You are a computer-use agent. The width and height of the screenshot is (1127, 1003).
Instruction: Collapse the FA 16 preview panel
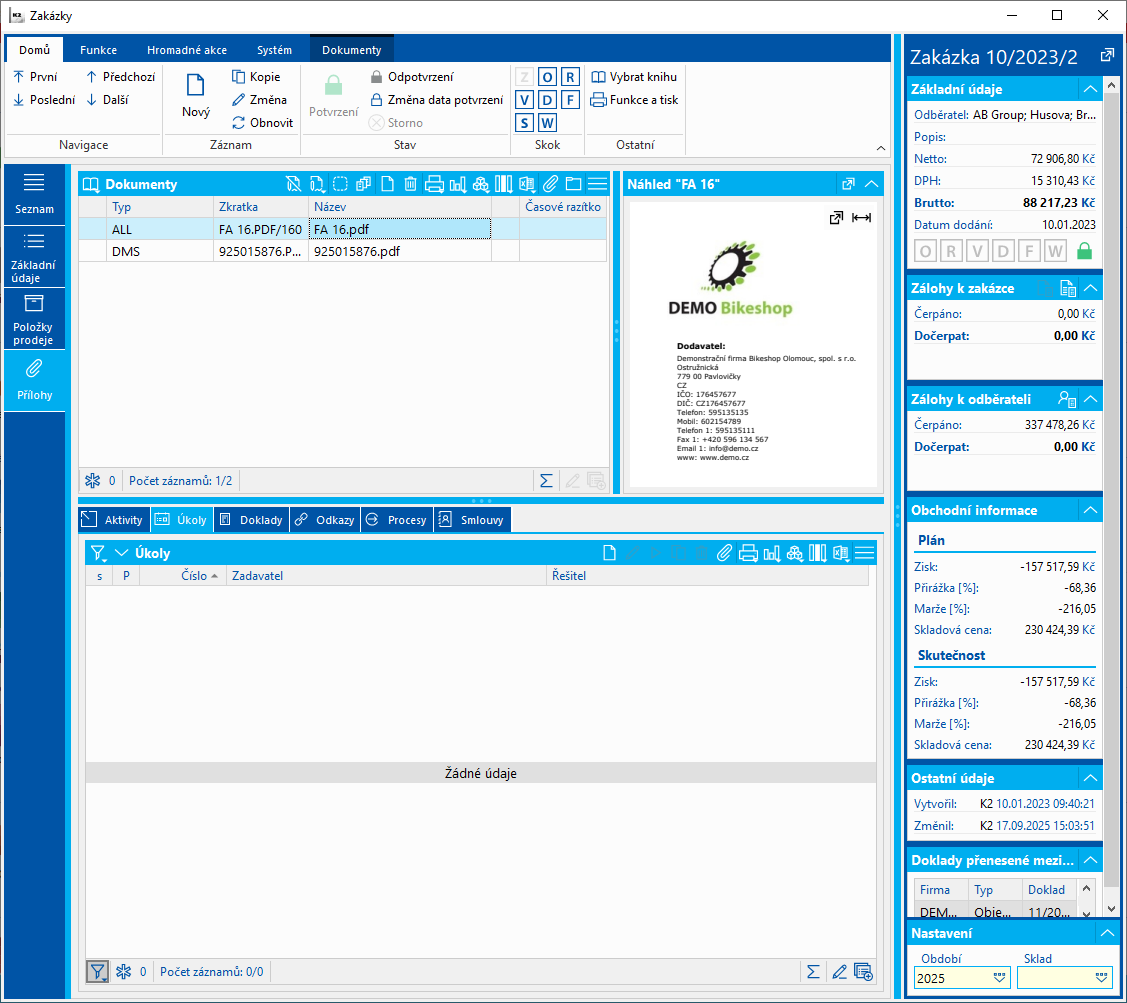pos(871,184)
